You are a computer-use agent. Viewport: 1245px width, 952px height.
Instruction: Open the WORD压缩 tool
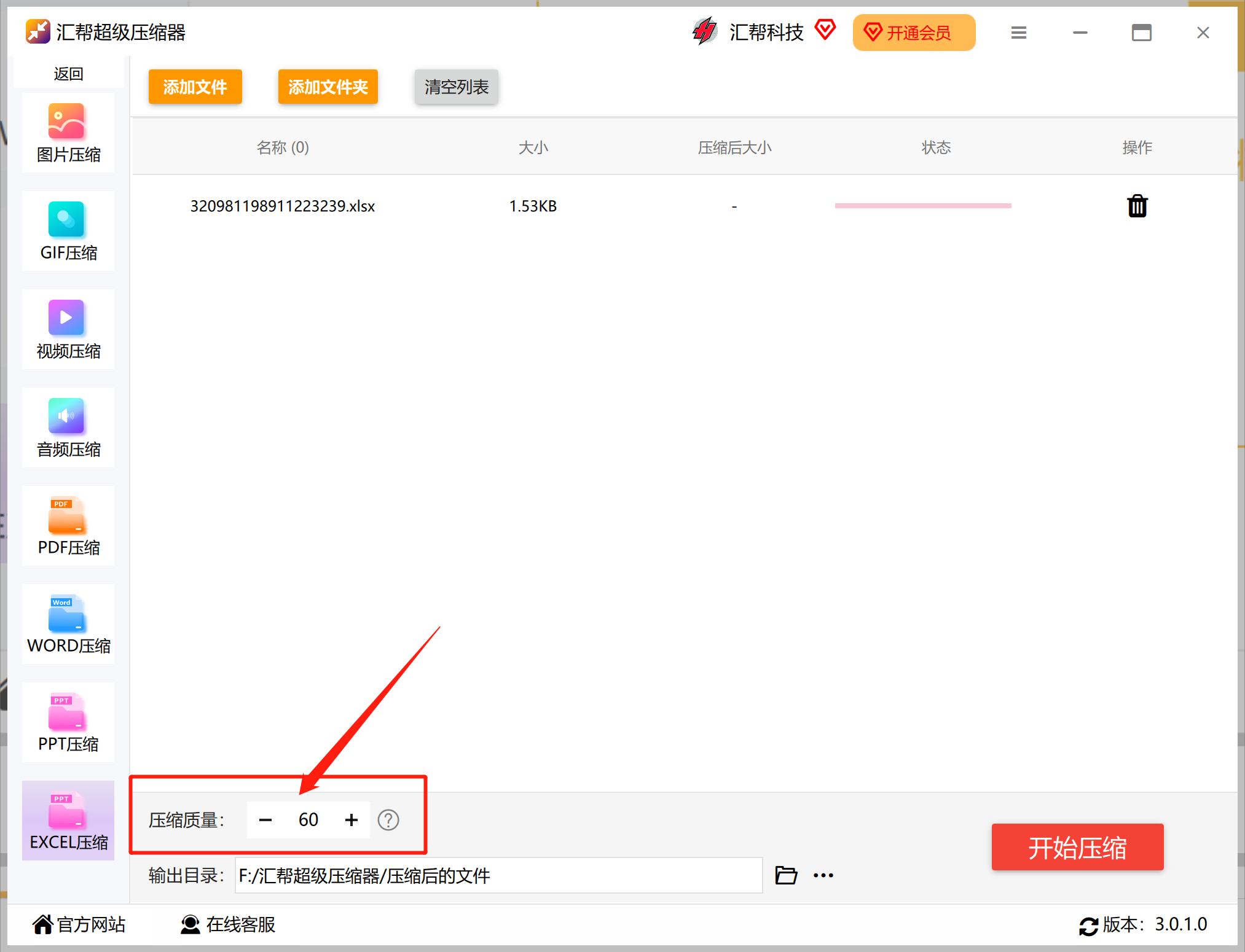pos(68,624)
